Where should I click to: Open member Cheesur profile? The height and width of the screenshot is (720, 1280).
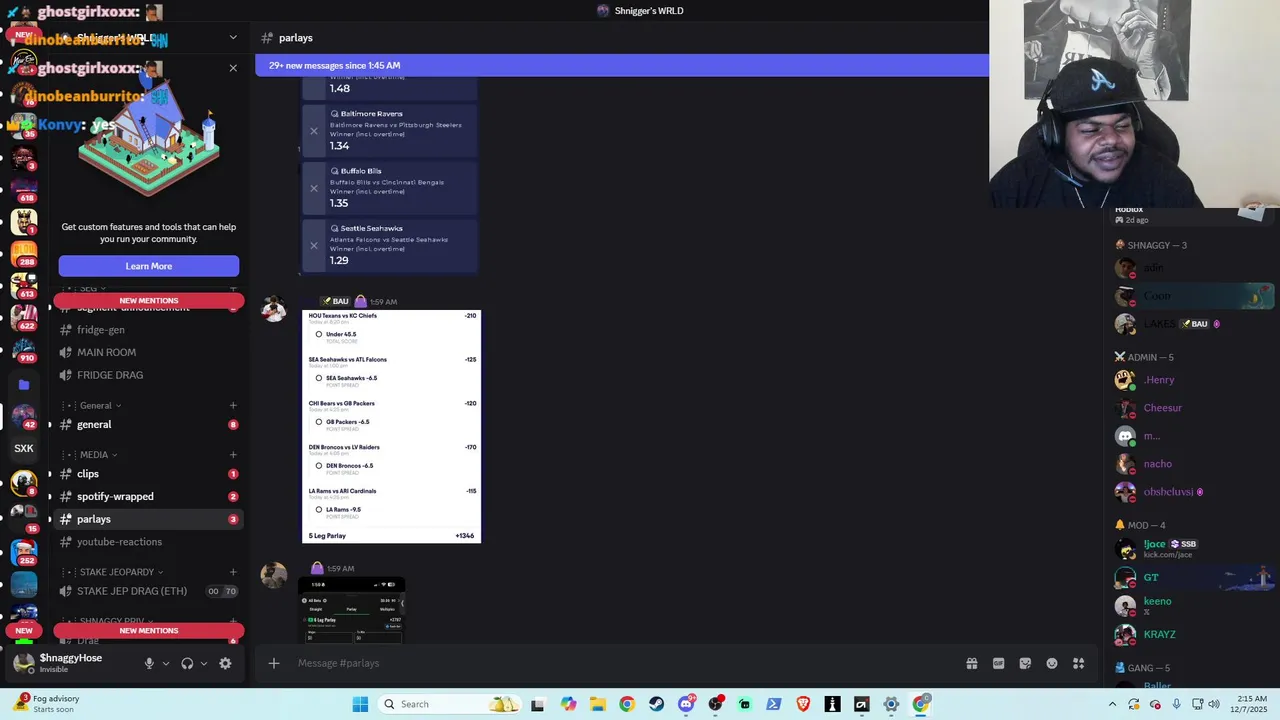coord(1190,408)
